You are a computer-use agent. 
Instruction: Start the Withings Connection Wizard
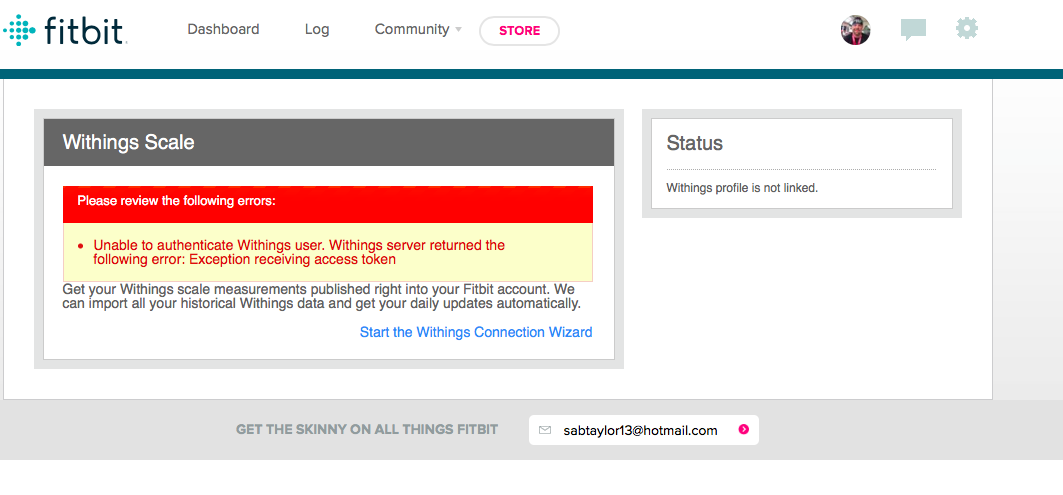coord(476,332)
